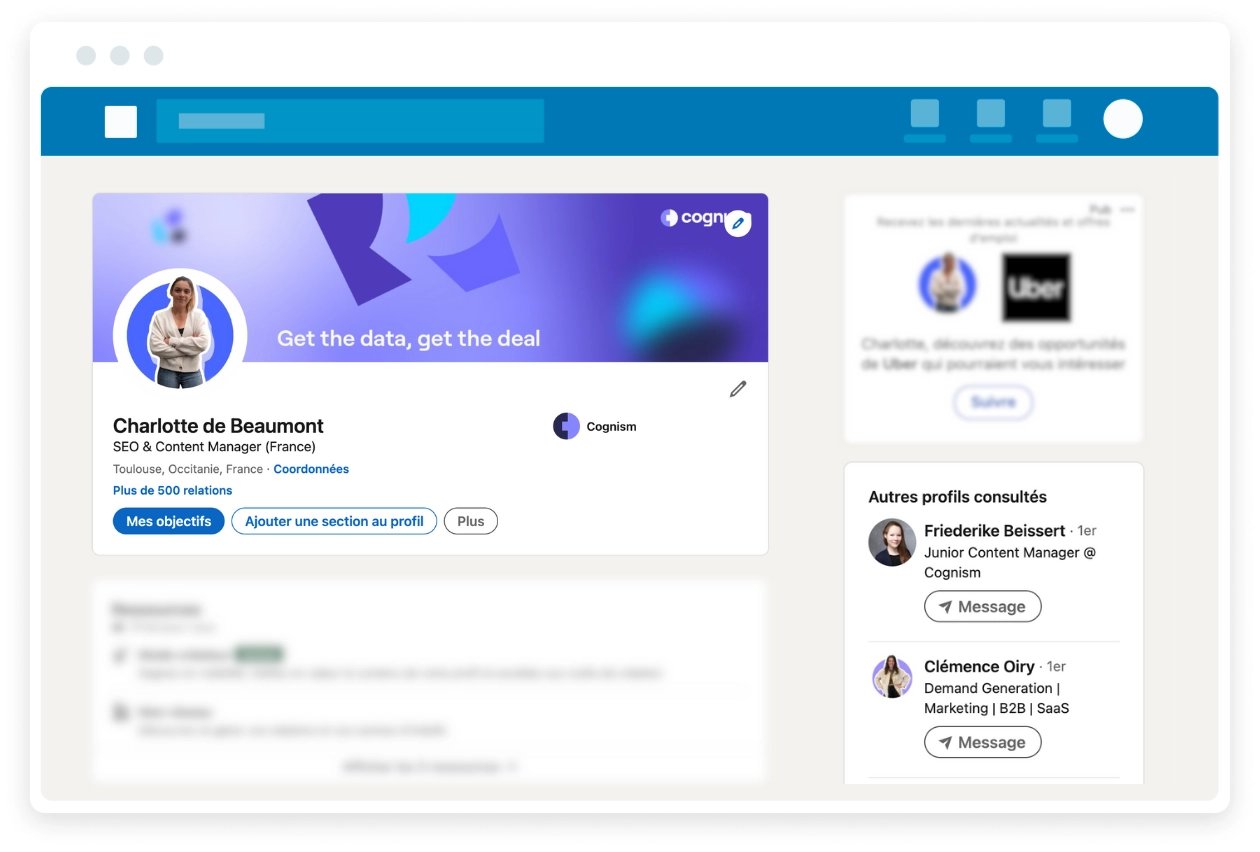This screenshot has height=852, width=1260.
Task: Click the pencil icon on the cover banner
Action: click(738, 223)
